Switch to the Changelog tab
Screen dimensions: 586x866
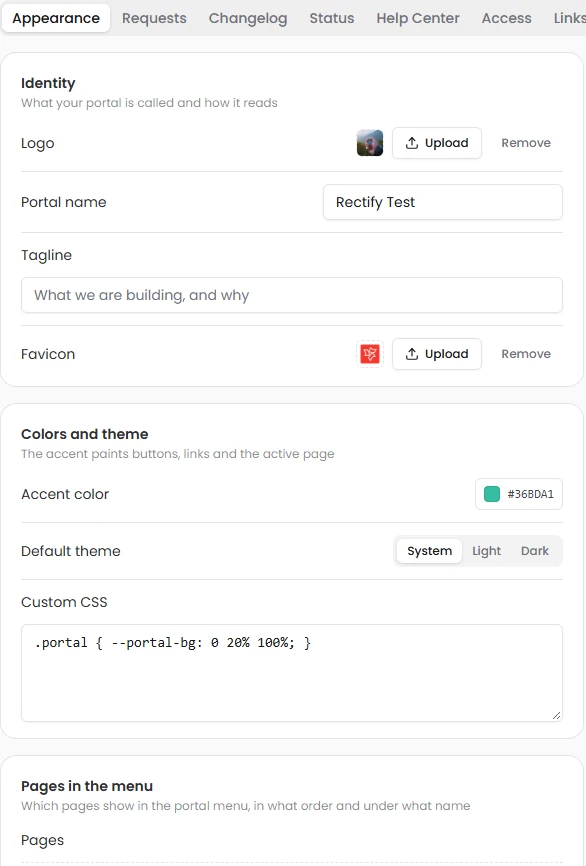tap(248, 18)
